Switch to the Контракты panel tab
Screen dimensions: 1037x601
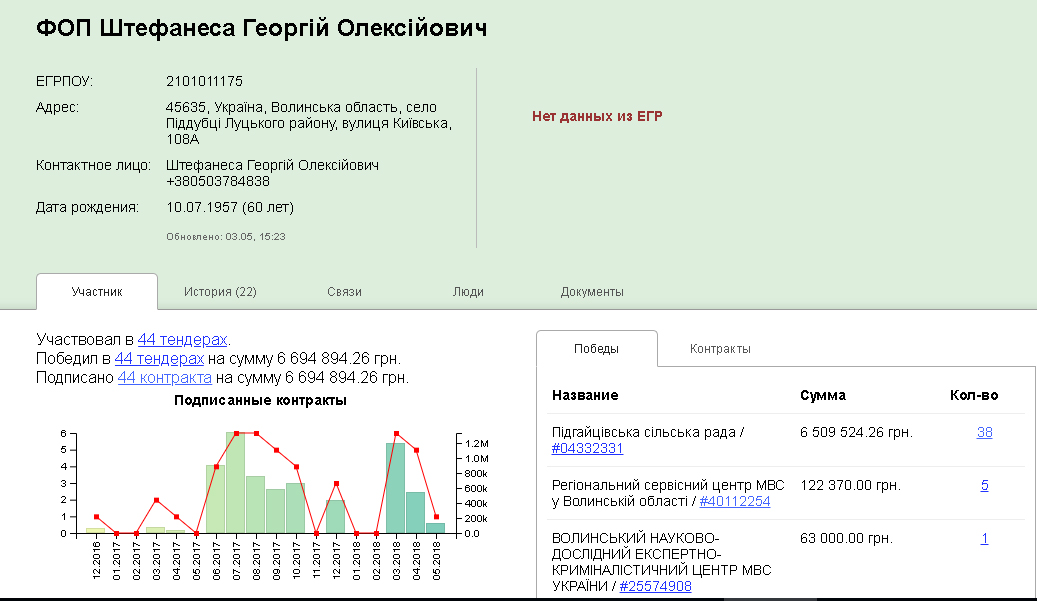click(x=720, y=349)
